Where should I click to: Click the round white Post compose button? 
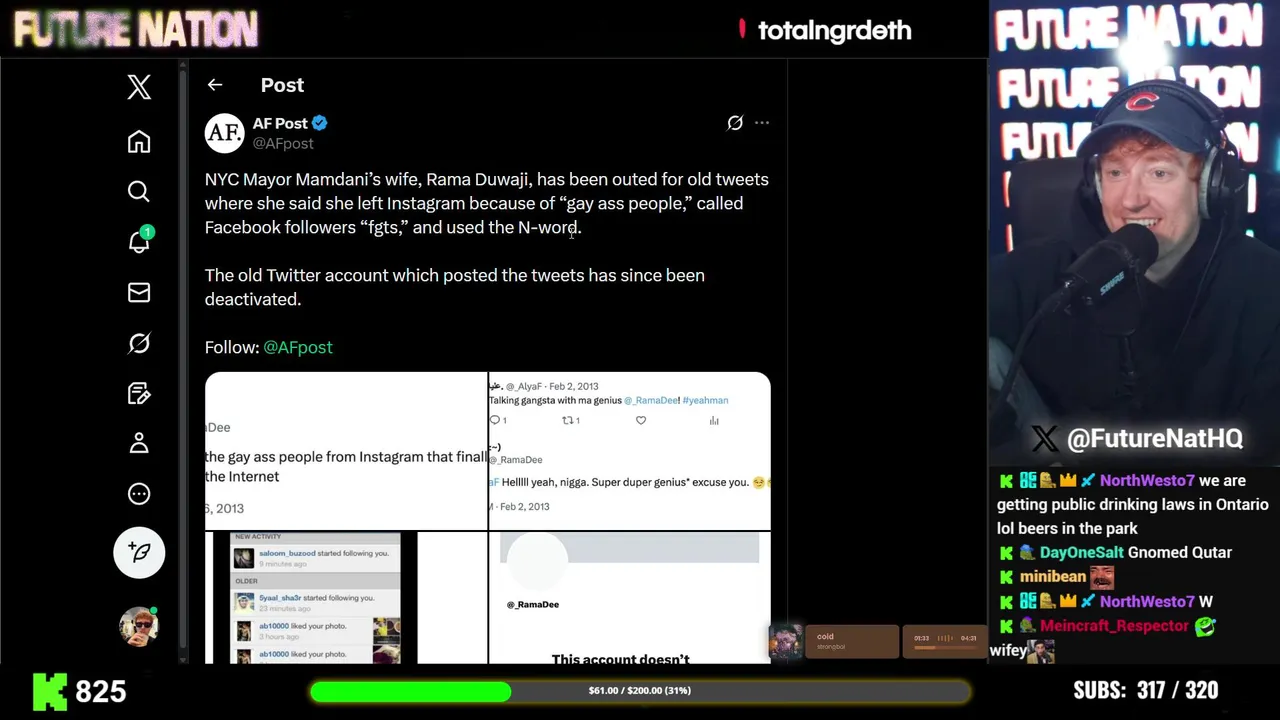coord(139,552)
